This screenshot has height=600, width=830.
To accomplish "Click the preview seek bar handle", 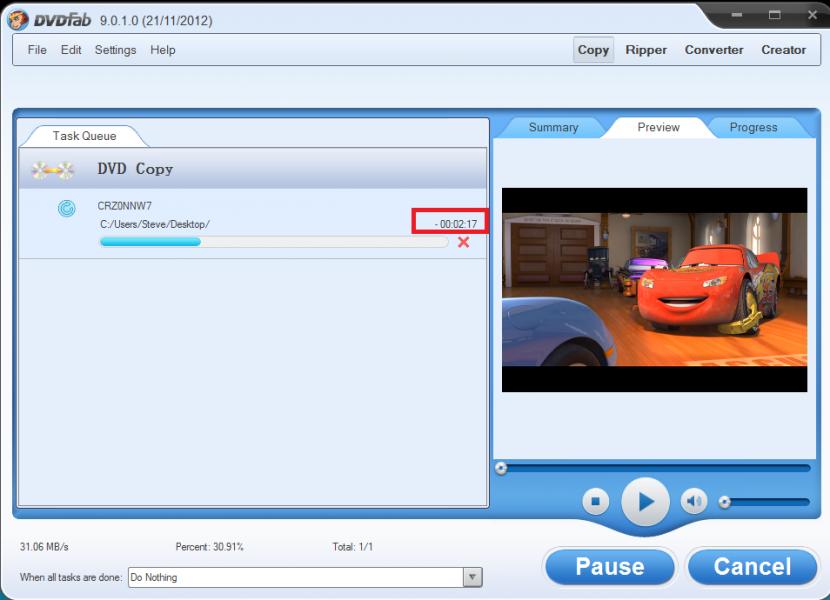I will pos(501,468).
